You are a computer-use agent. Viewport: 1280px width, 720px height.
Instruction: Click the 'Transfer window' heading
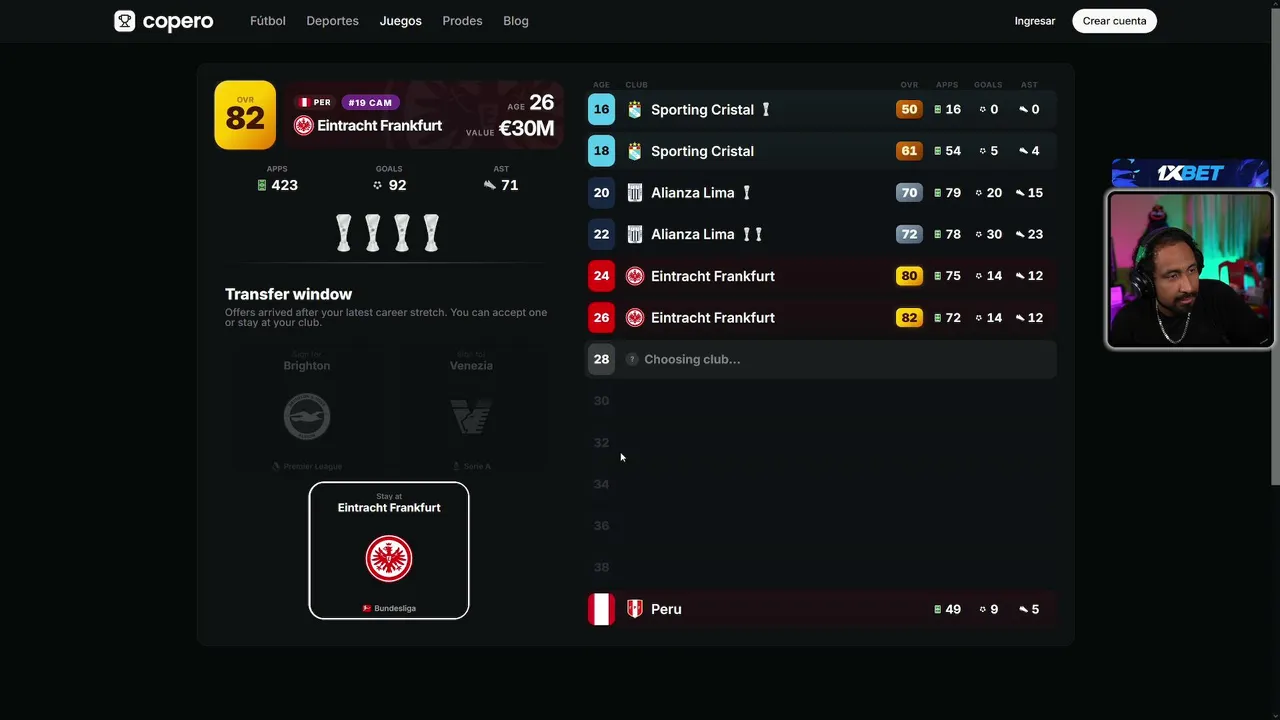tap(288, 294)
